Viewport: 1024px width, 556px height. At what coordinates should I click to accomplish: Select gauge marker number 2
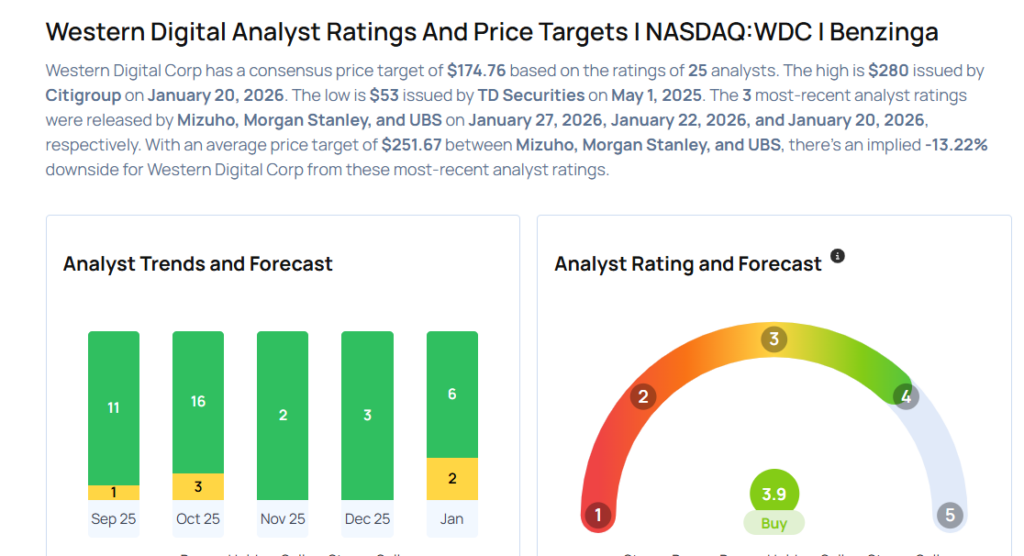643,397
